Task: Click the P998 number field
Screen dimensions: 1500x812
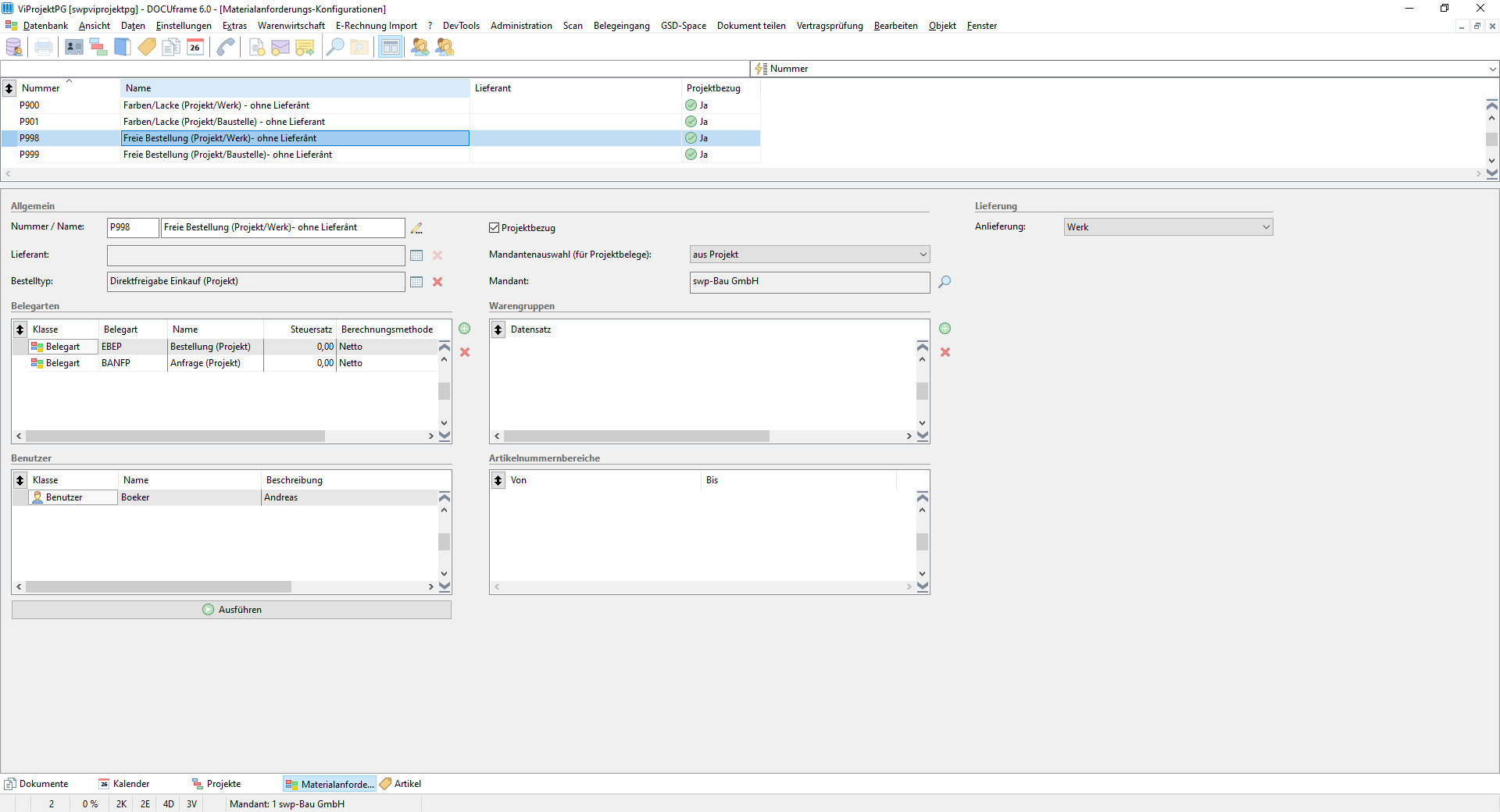Action: coord(133,227)
